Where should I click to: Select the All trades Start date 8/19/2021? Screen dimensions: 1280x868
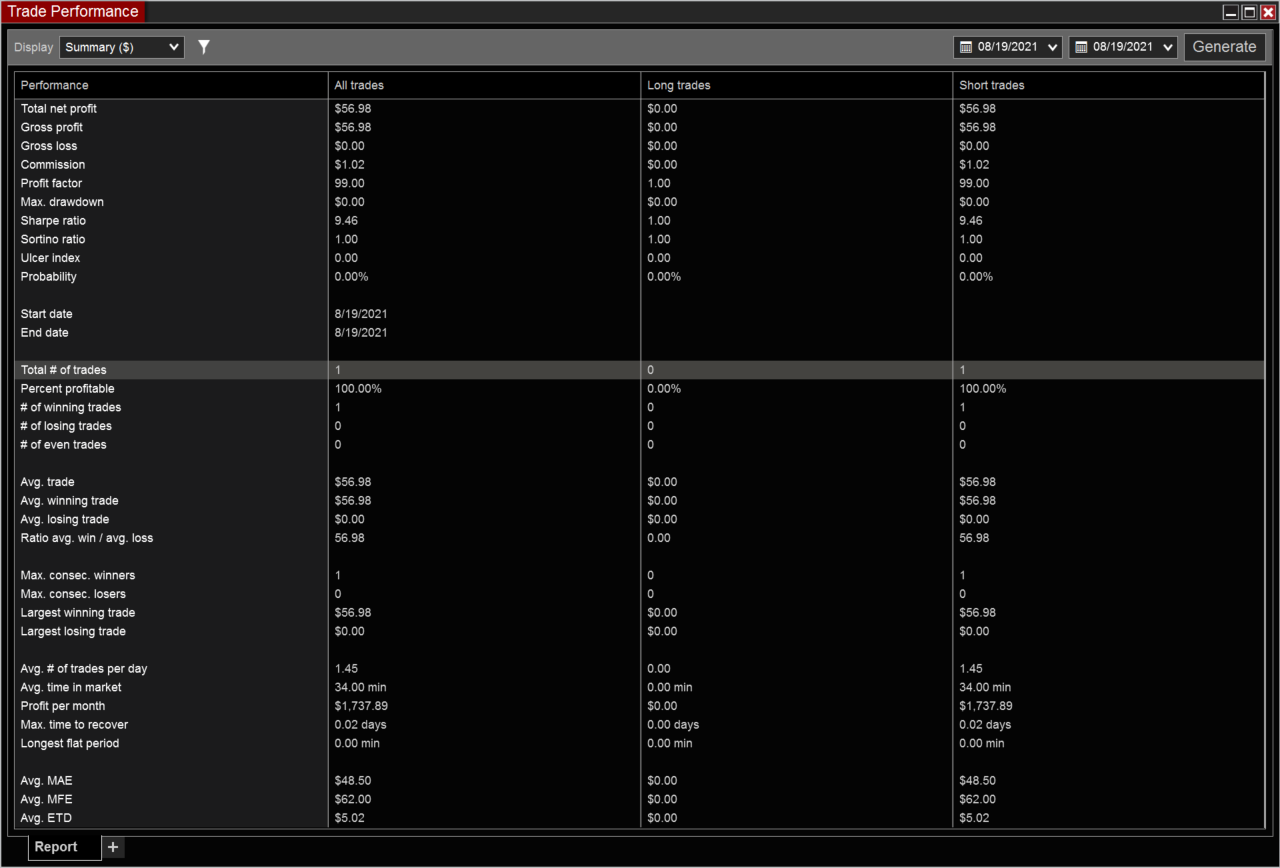point(361,314)
